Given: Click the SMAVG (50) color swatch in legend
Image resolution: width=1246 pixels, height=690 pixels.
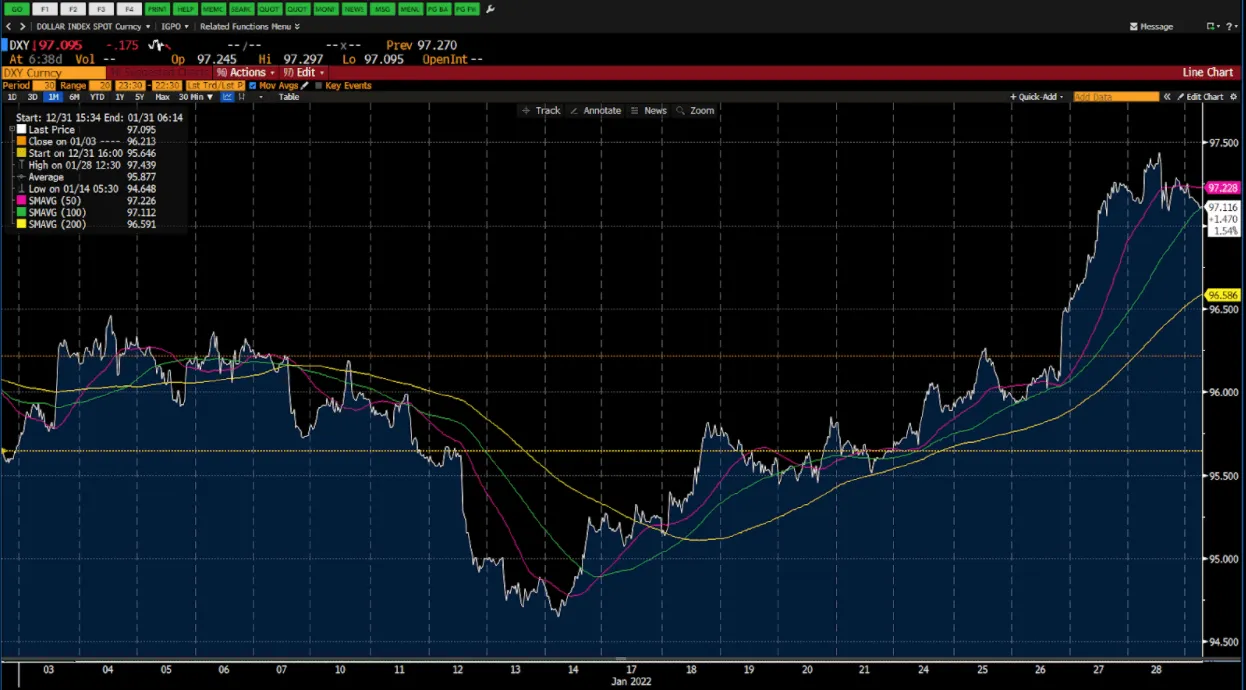Looking at the screenshot, I should [21, 200].
